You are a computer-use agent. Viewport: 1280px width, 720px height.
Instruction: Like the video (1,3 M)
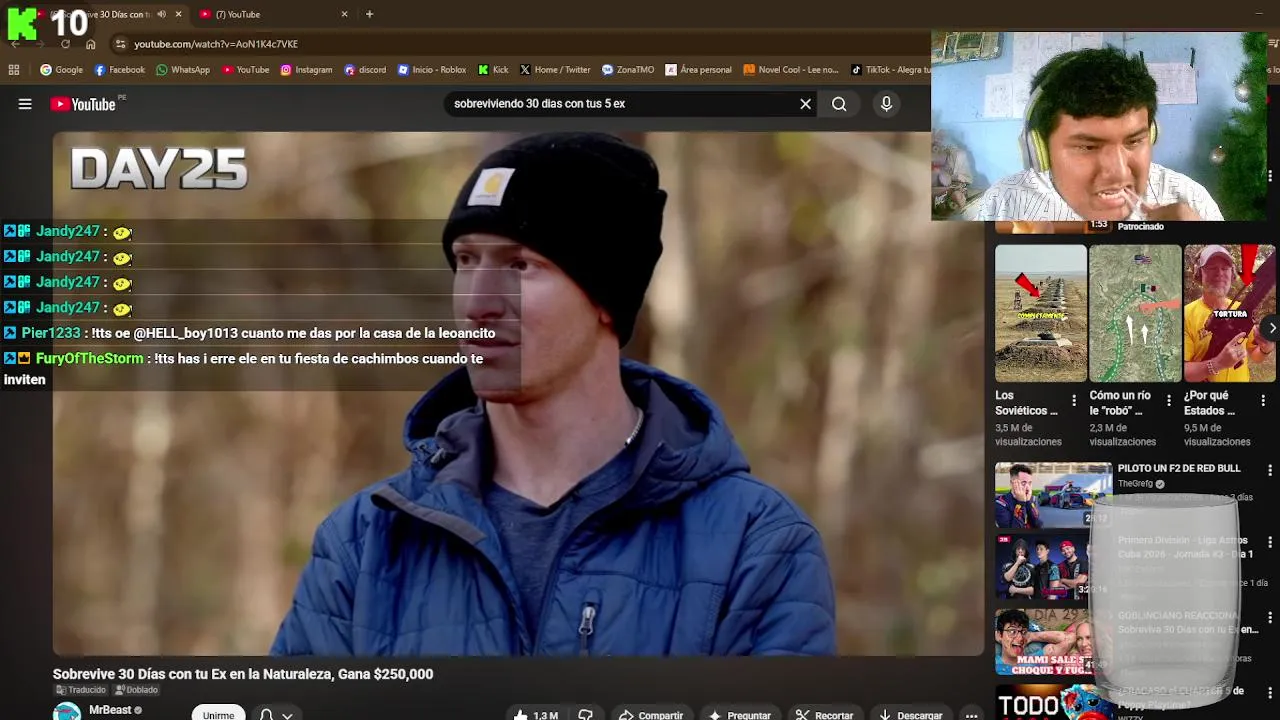536,715
